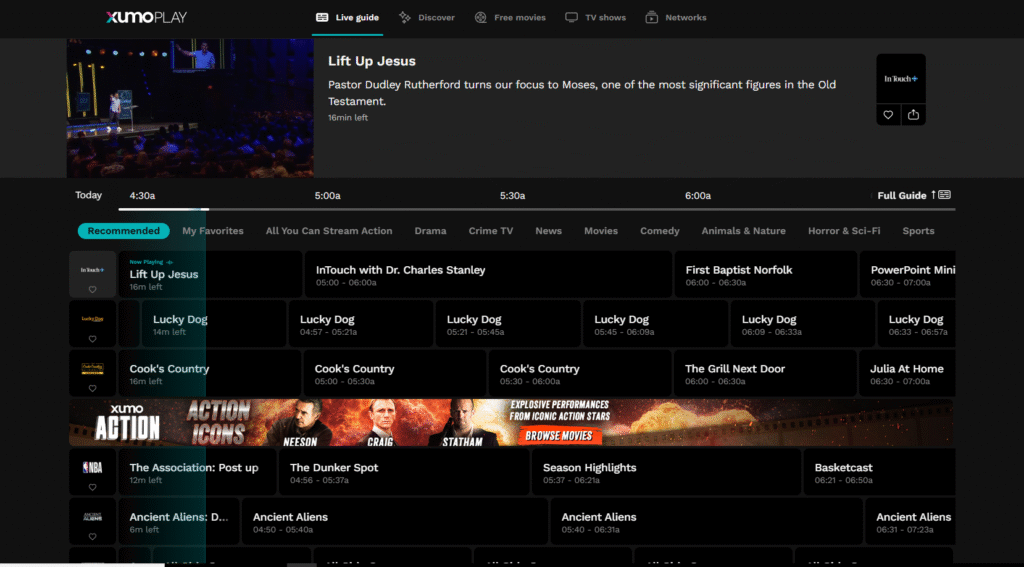1024x567 pixels.
Task: Open the NBA channel logo
Action: point(92,466)
